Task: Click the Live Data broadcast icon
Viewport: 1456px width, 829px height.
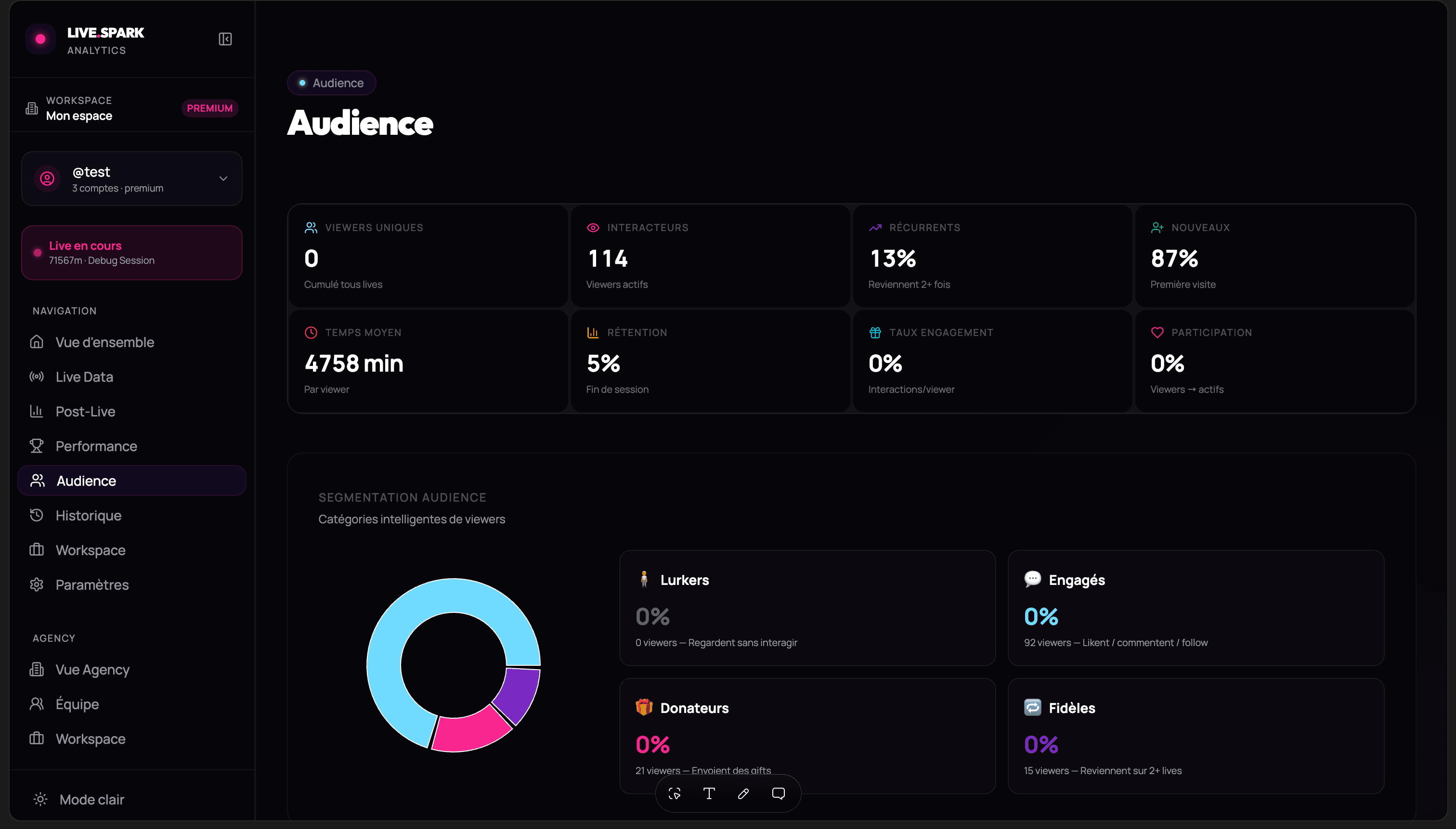Action: coord(37,376)
